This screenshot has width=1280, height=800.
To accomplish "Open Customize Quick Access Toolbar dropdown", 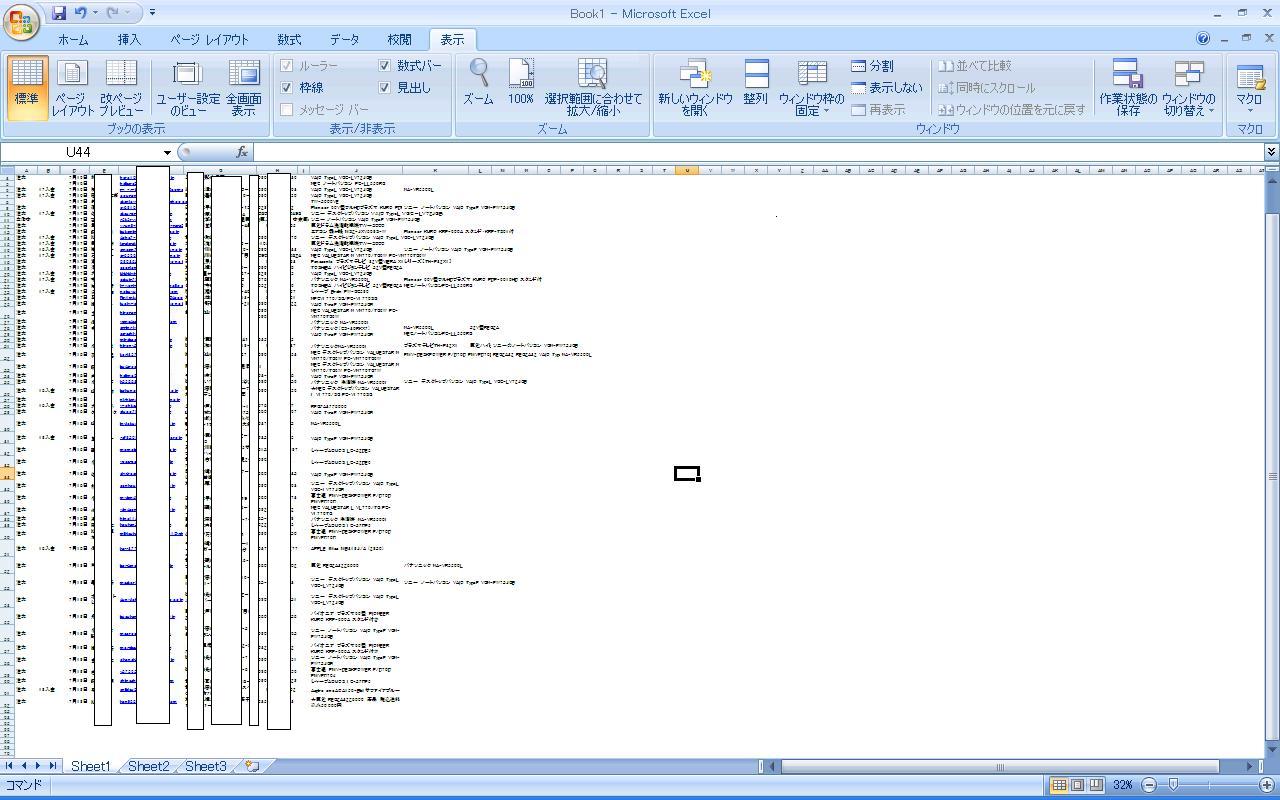I will 152,13.
